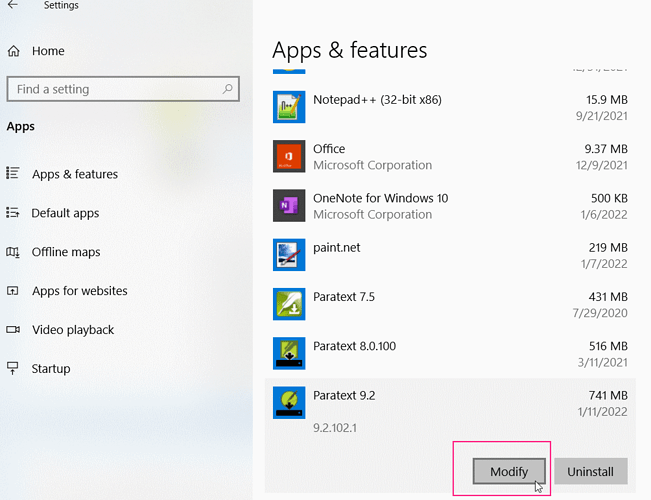
Task: Click the Apps & features page heading
Action: (x=350, y=50)
